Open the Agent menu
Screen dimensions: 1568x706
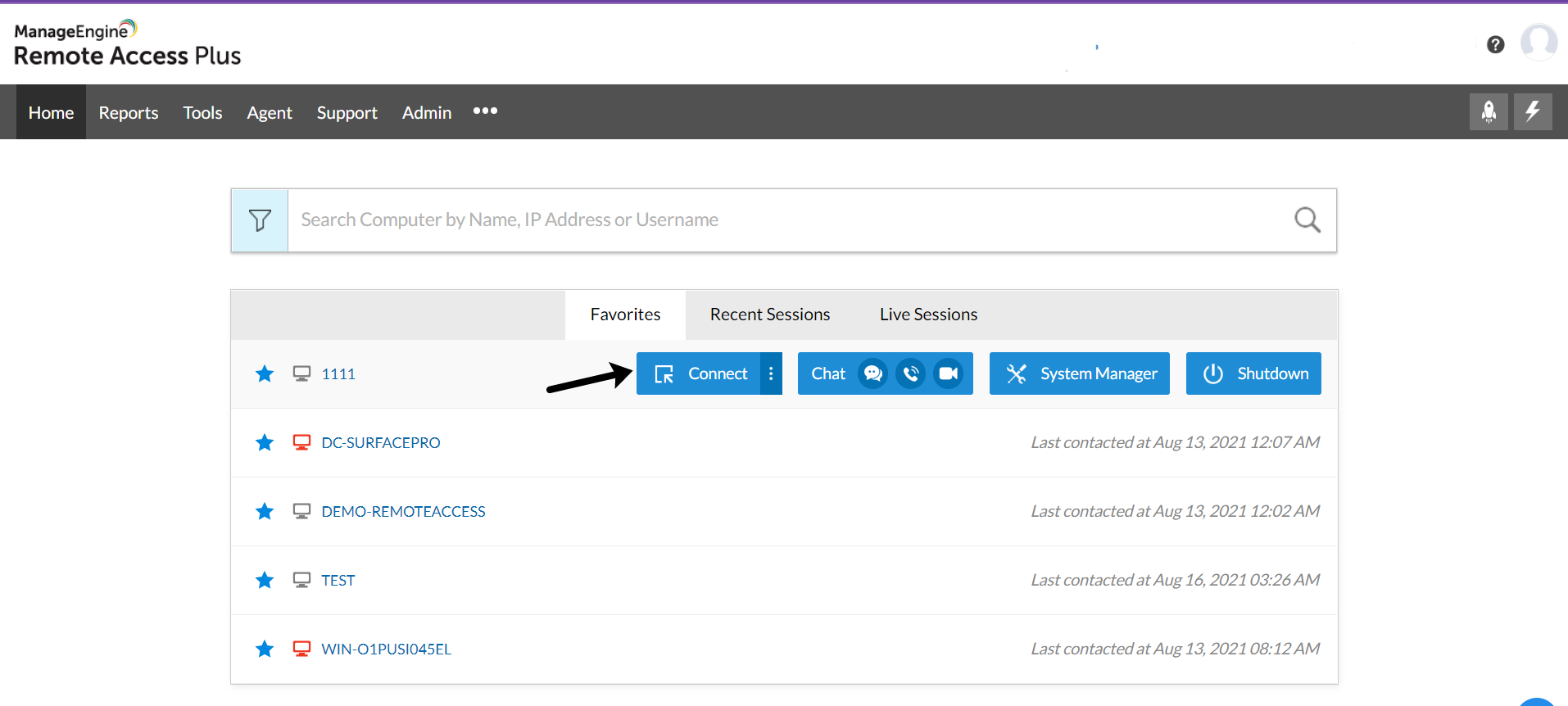pos(270,112)
